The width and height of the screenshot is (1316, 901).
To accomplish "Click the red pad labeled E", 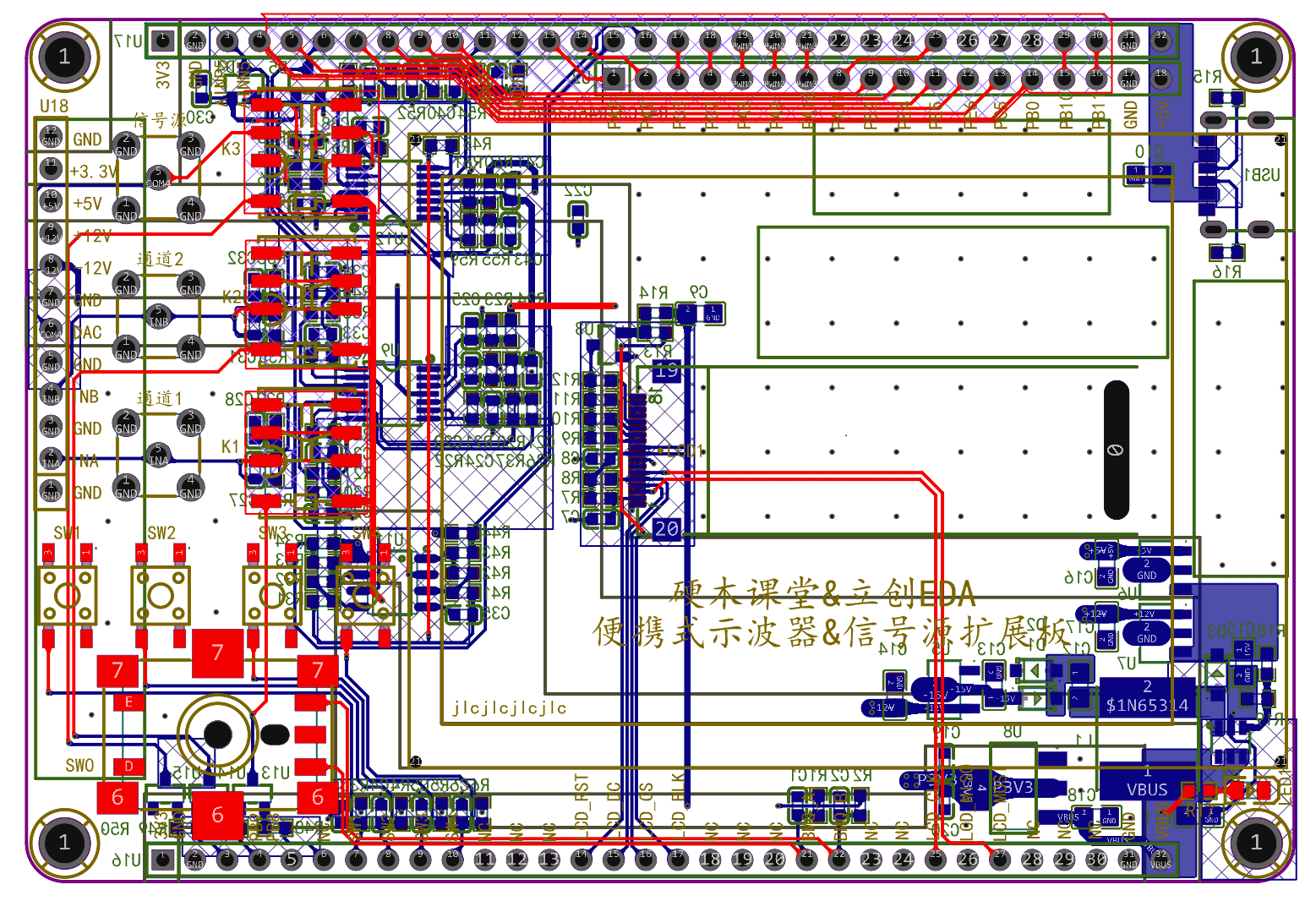I will pos(129,702).
